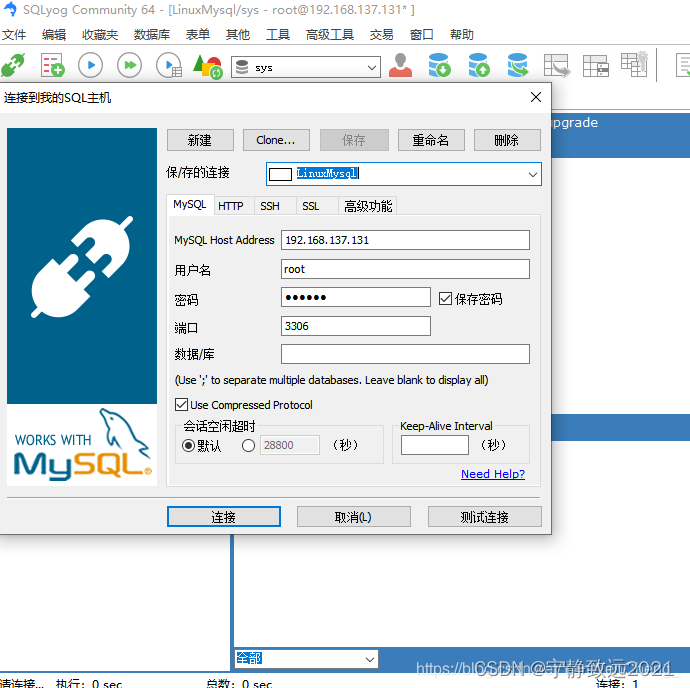Open the 窗口 menu

(422, 34)
